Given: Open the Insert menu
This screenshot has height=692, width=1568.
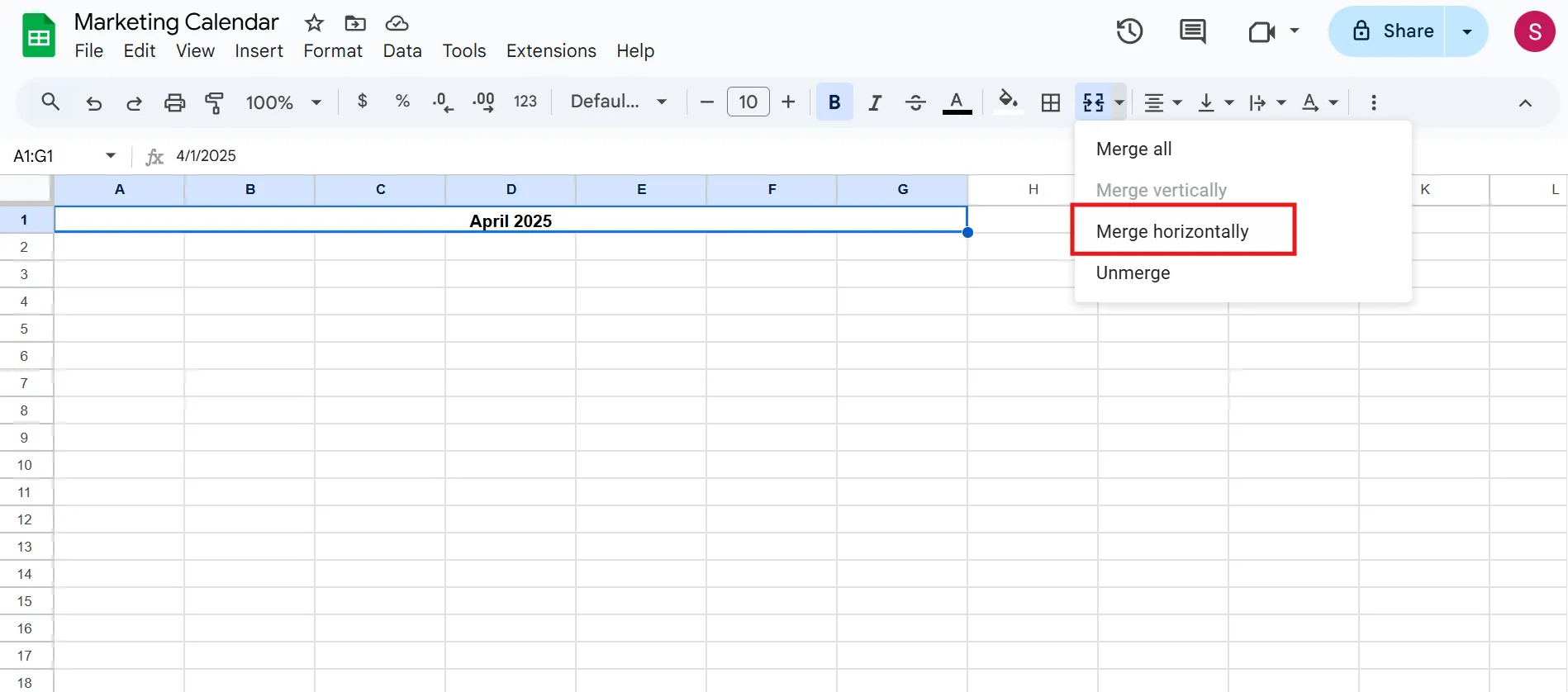Looking at the screenshot, I should (x=259, y=51).
